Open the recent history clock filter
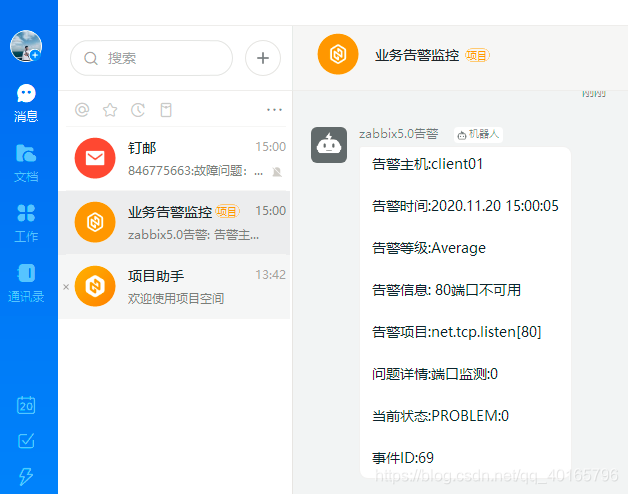628x494 pixels. 138,109
